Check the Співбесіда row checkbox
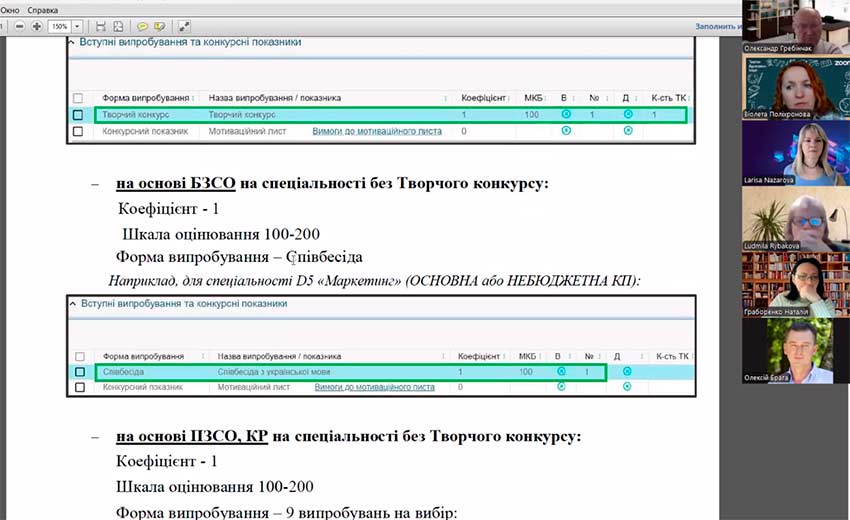The height and width of the screenshot is (520, 850). [x=78, y=372]
